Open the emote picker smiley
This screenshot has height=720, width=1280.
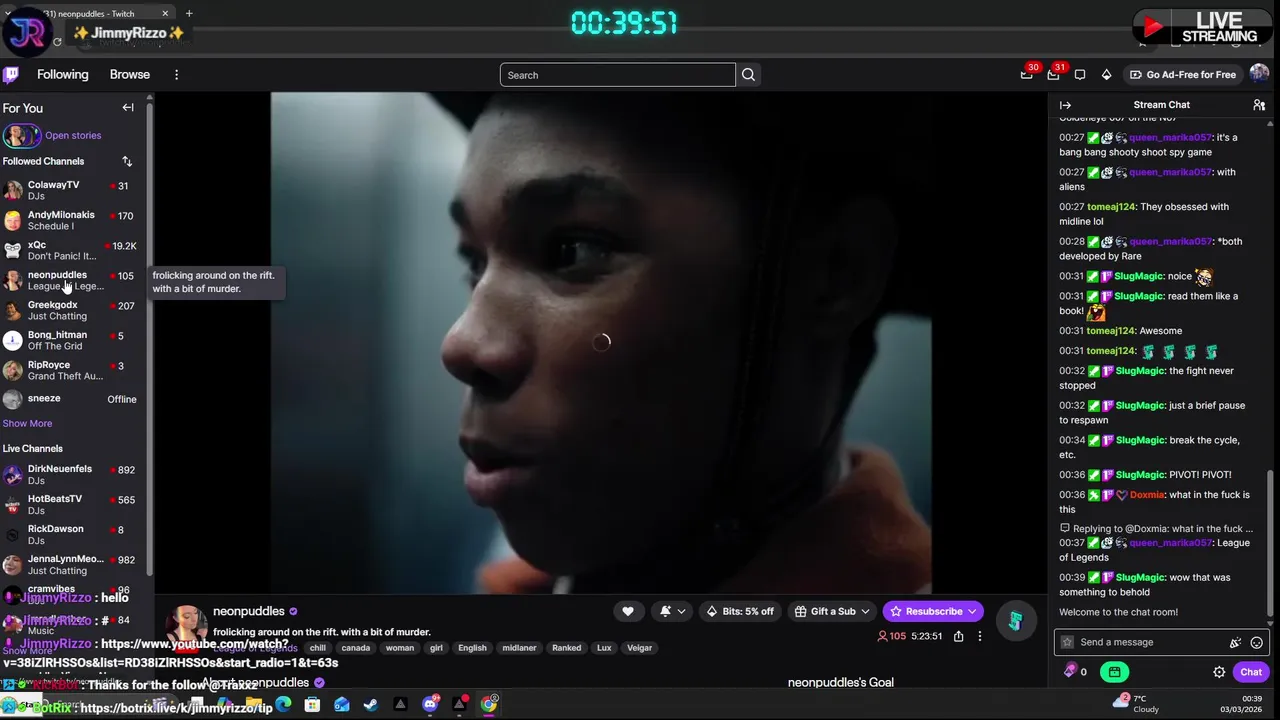[x=1257, y=643]
